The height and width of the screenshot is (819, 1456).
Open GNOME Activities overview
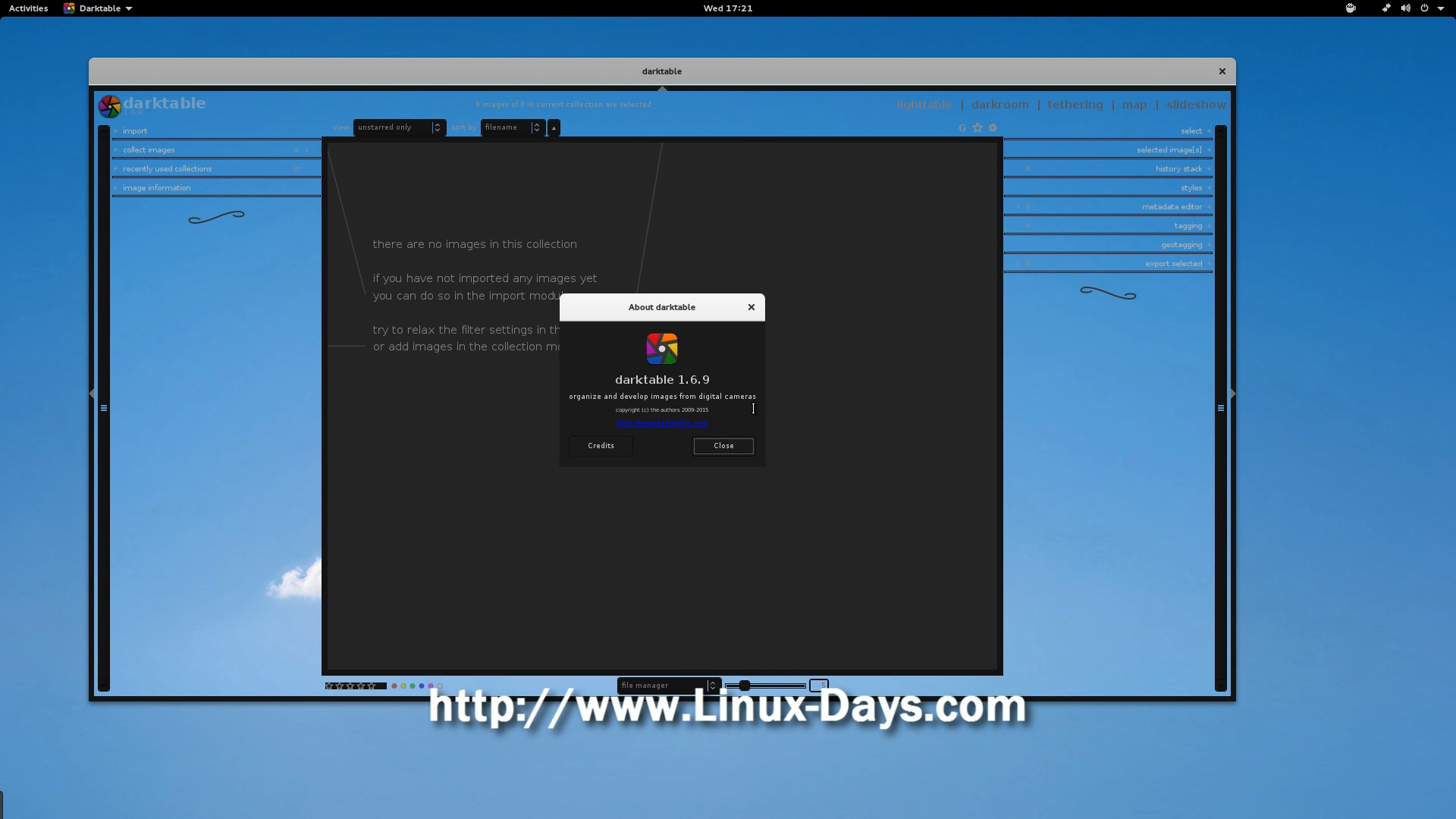[28, 8]
